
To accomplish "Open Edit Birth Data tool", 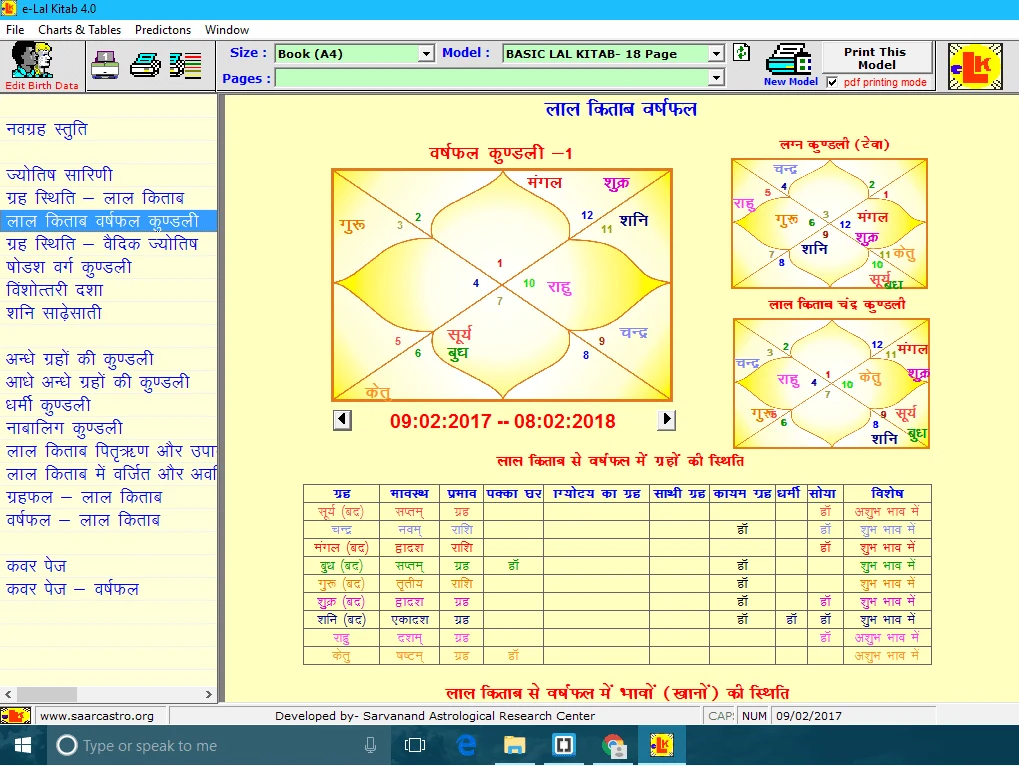I will pos(42,66).
